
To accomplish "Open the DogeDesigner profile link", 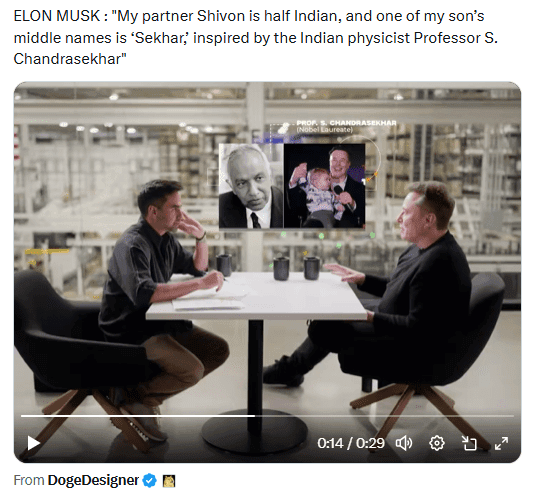I will 93,480.
